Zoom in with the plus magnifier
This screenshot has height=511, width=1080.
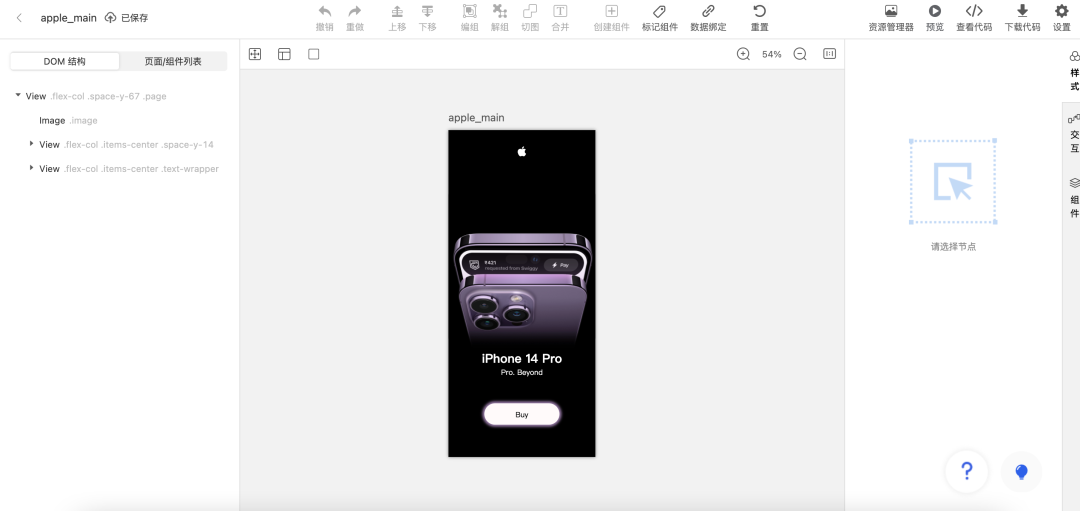coord(743,54)
